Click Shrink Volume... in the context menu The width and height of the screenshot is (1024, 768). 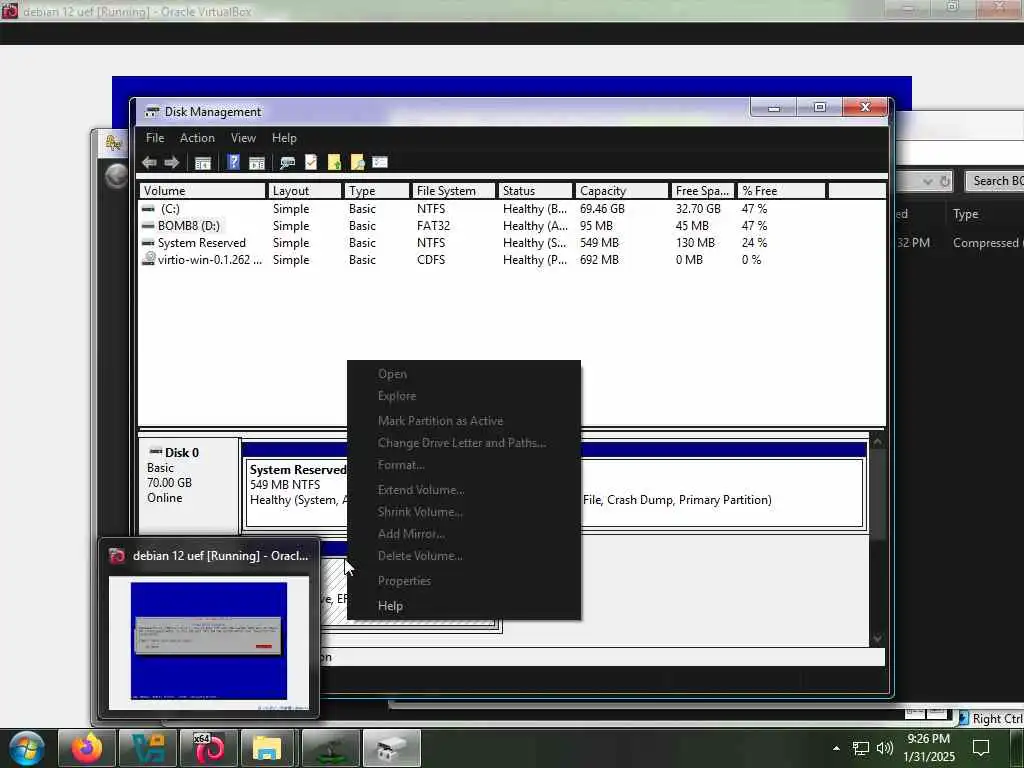coord(420,512)
